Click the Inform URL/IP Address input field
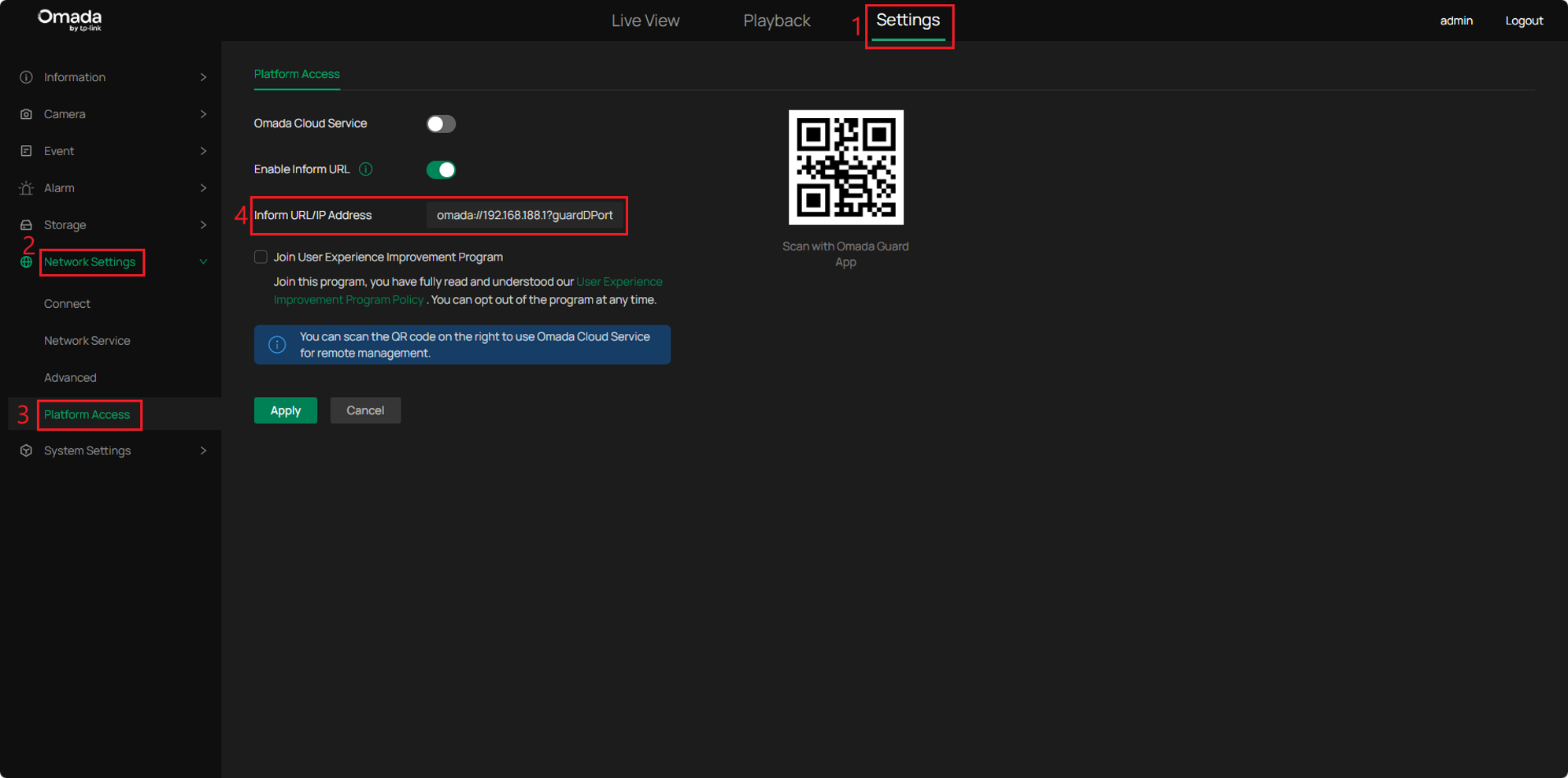Viewport: 1568px width, 778px height. click(x=525, y=215)
